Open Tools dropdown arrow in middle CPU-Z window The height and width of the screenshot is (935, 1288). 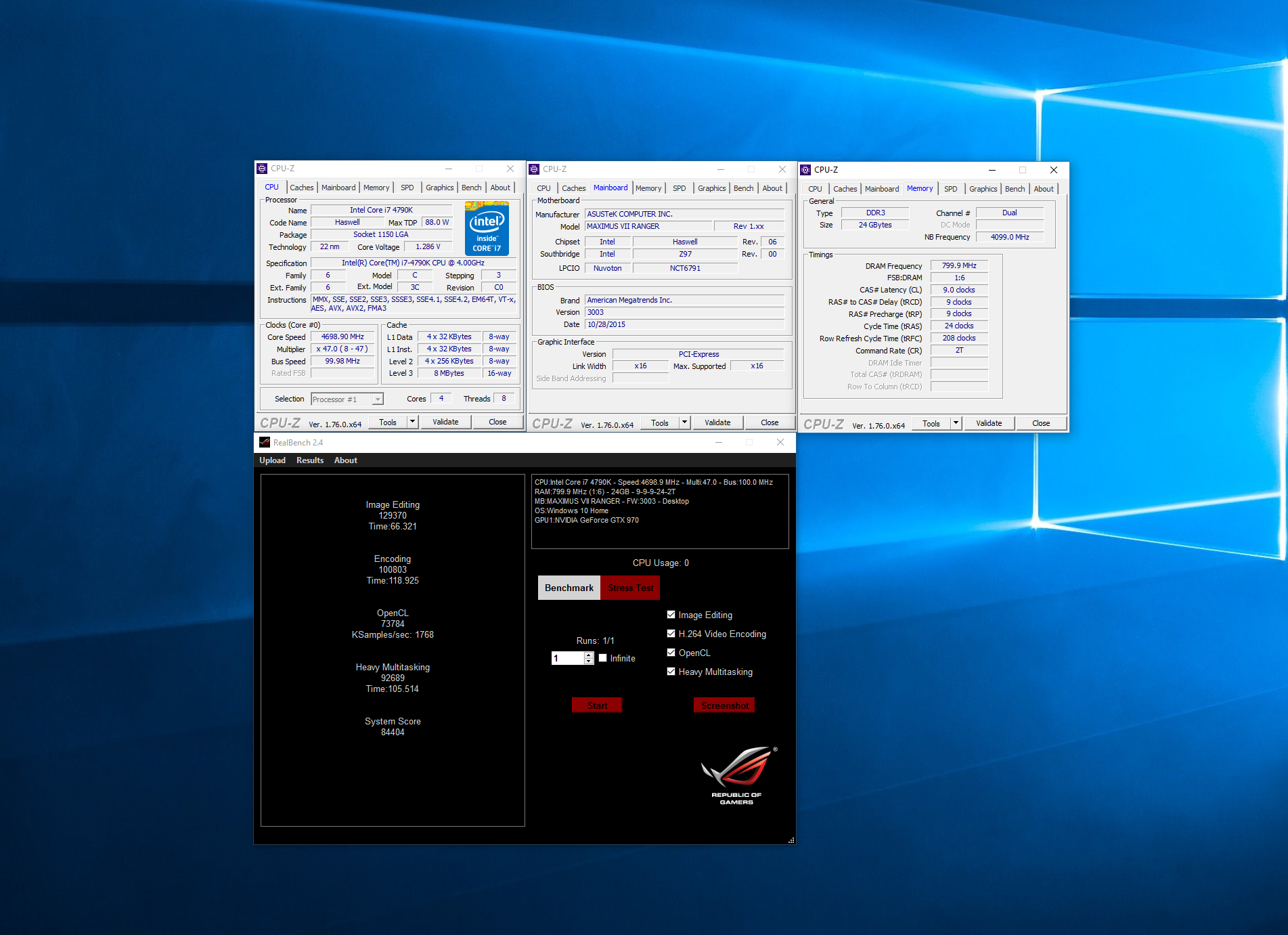pyautogui.click(x=684, y=422)
